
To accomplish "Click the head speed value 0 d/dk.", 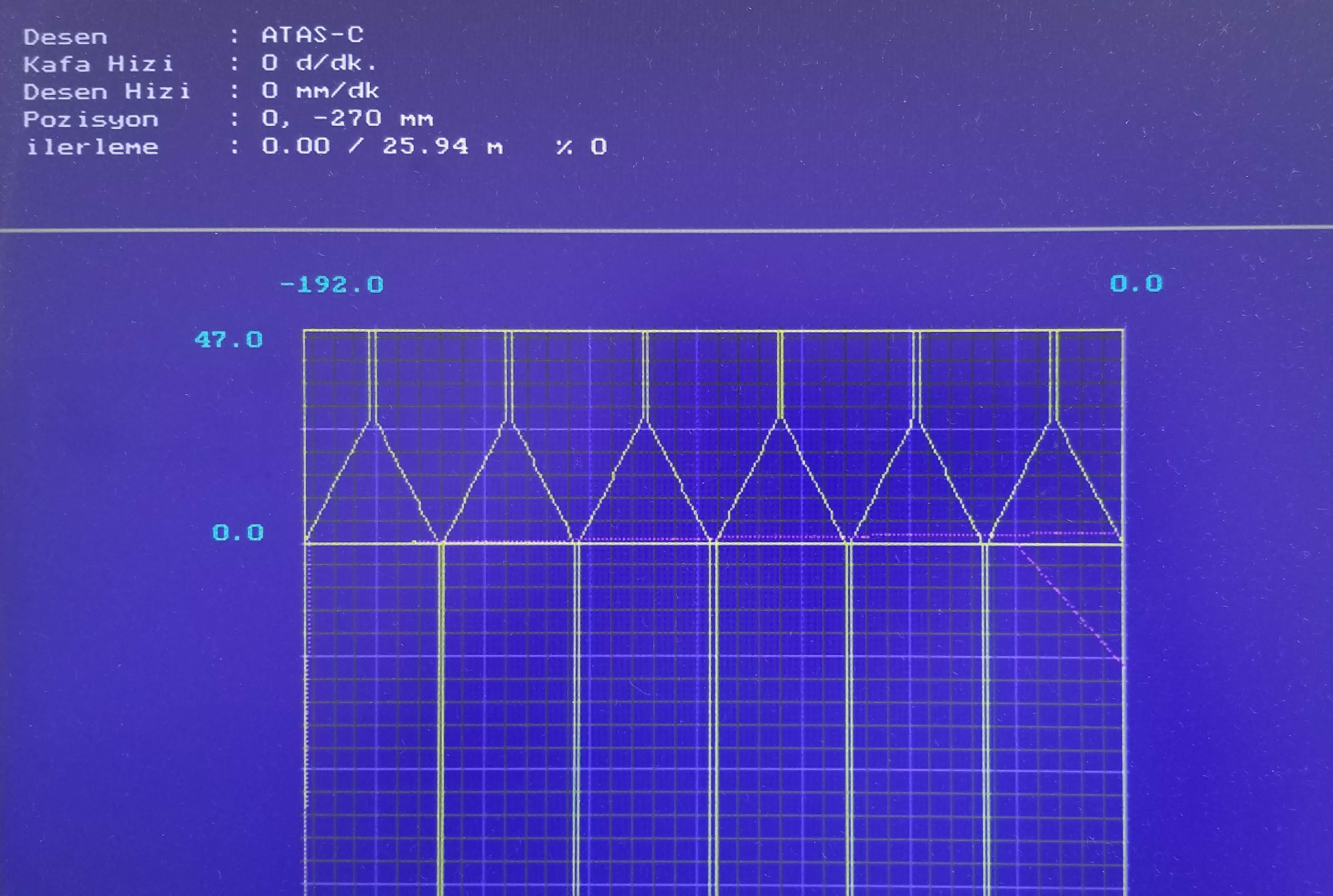I will (320, 63).
